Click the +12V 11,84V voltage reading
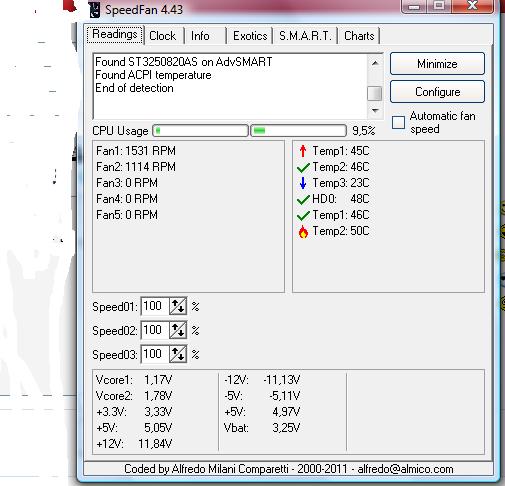The width and height of the screenshot is (505, 486). click(x=134, y=444)
